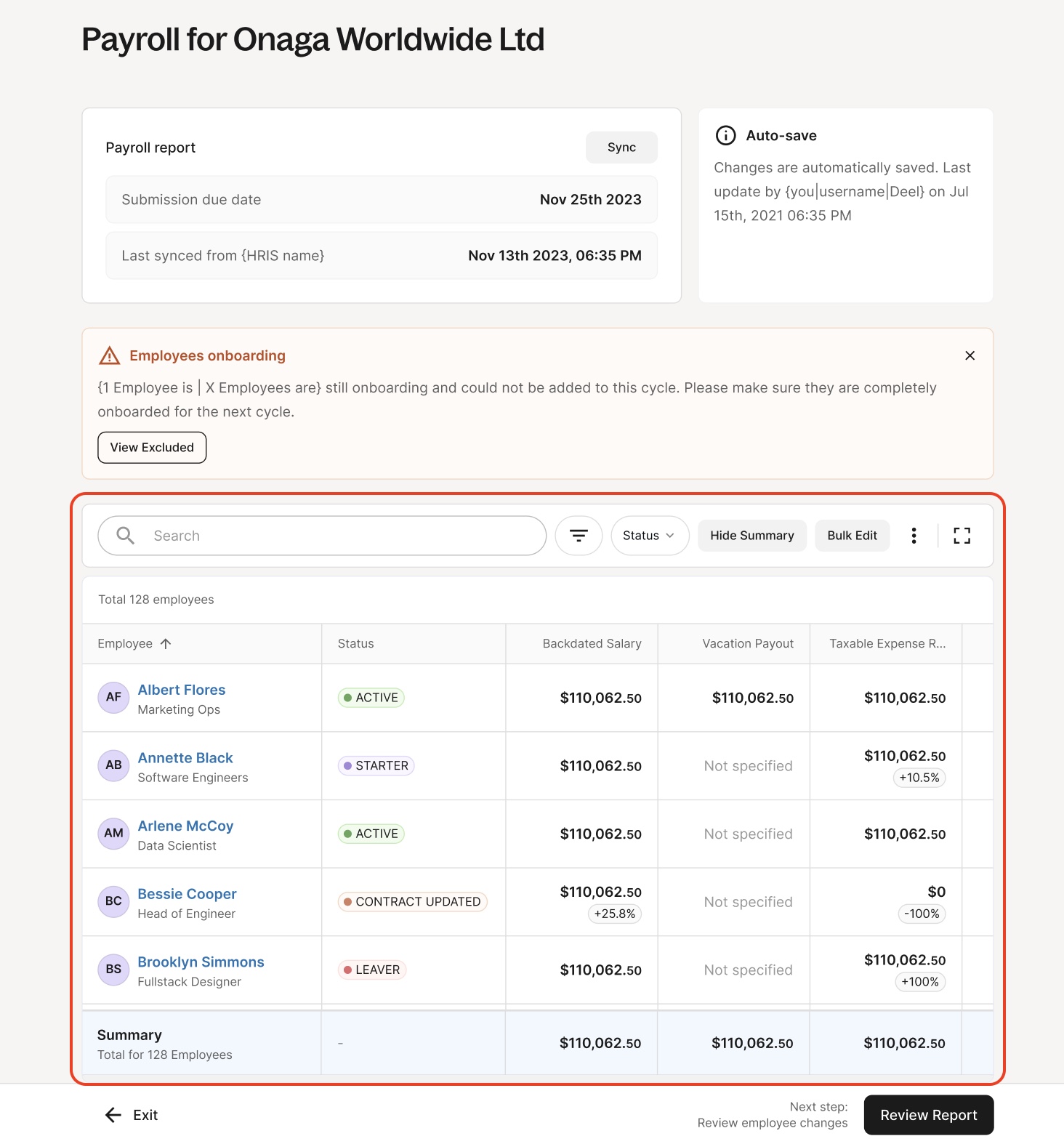Expand table to fullscreen view
The height and width of the screenshot is (1144, 1064).
coord(962,536)
